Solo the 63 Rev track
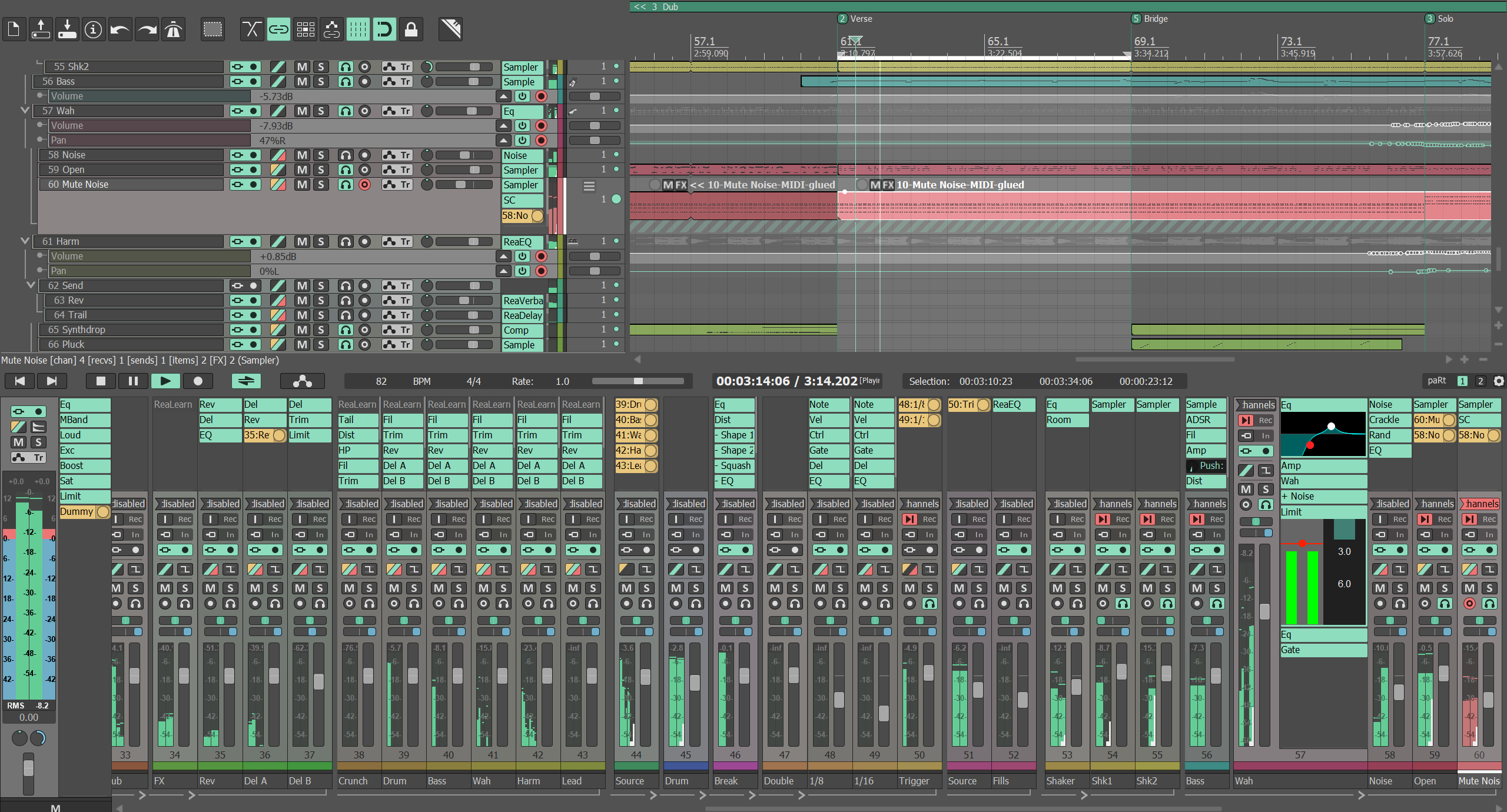This screenshot has height=812, width=1507. (321, 300)
